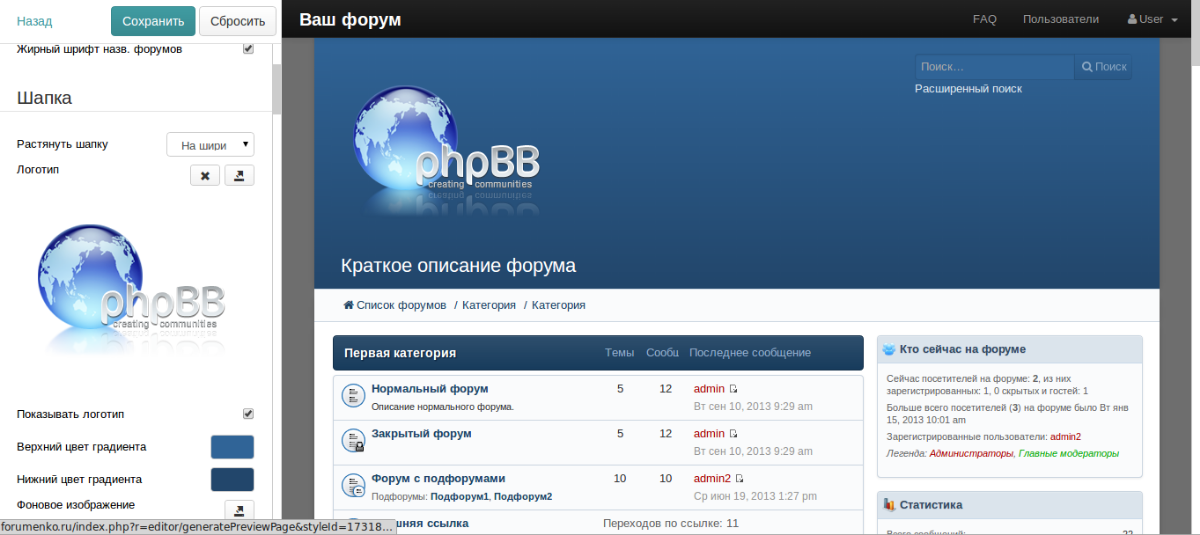Image resolution: width=1200 pixels, height=535 pixels.
Task: Click the Краткое описание форума text
Action: pos(458,266)
